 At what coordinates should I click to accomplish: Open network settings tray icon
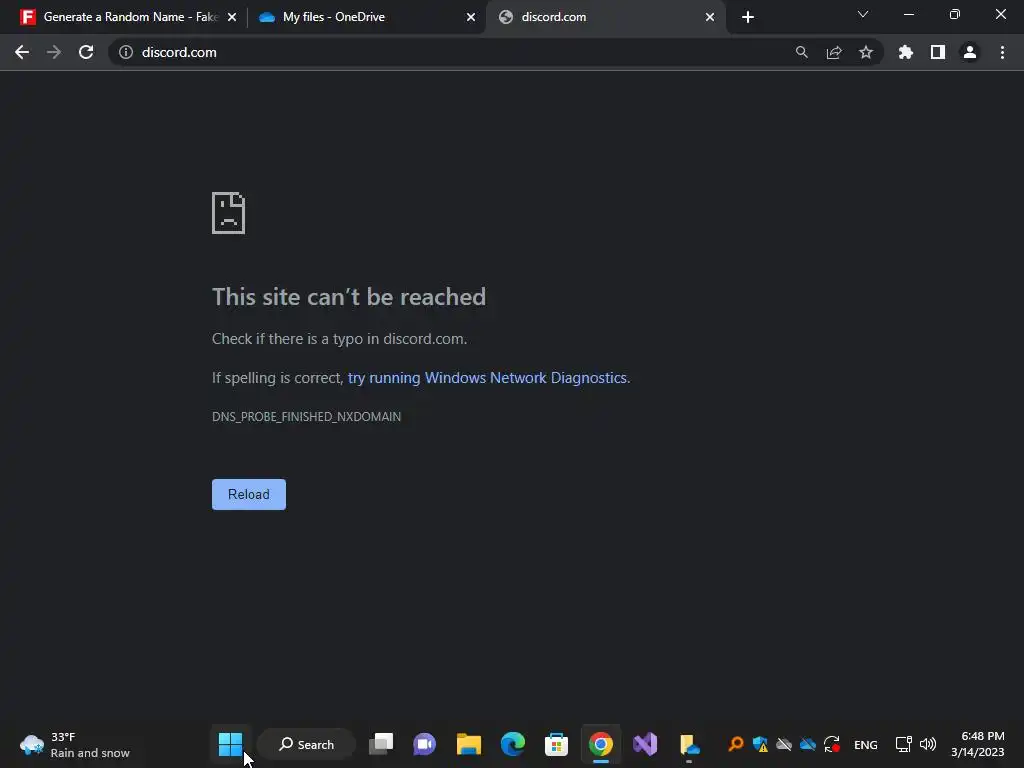(903, 744)
